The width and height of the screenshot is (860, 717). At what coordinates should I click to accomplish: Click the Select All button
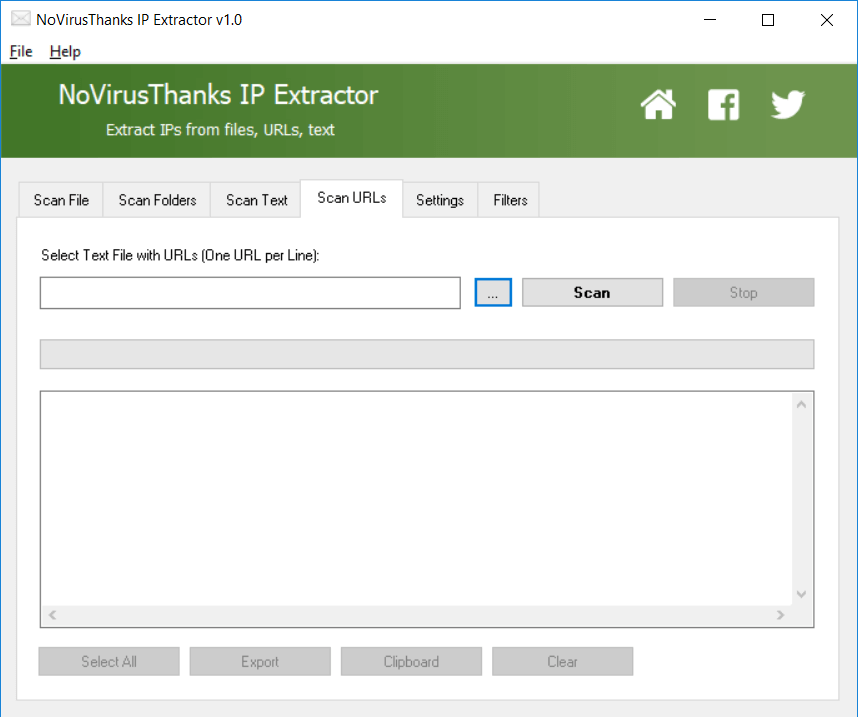pyautogui.click(x=109, y=662)
